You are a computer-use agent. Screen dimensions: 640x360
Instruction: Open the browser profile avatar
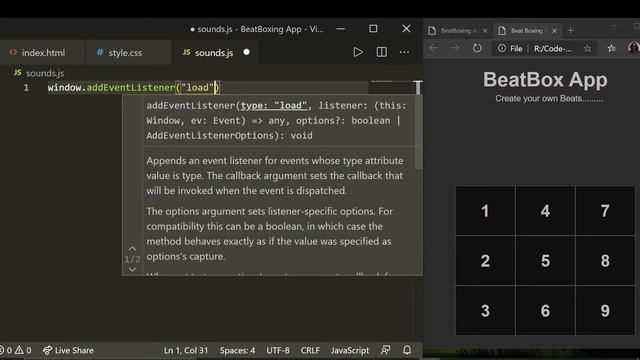point(633,48)
